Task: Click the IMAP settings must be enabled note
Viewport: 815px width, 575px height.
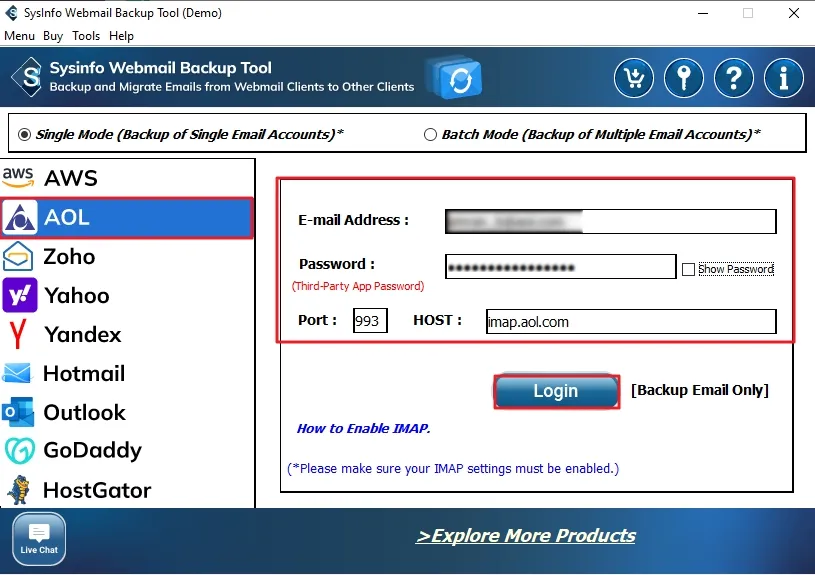Action: click(x=453, y=469)
